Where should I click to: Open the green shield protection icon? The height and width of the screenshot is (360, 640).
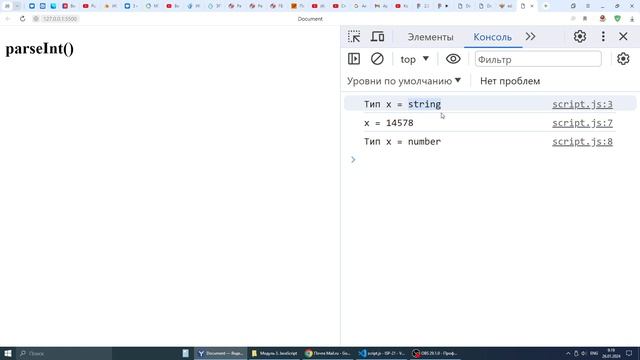pos(618,19)
